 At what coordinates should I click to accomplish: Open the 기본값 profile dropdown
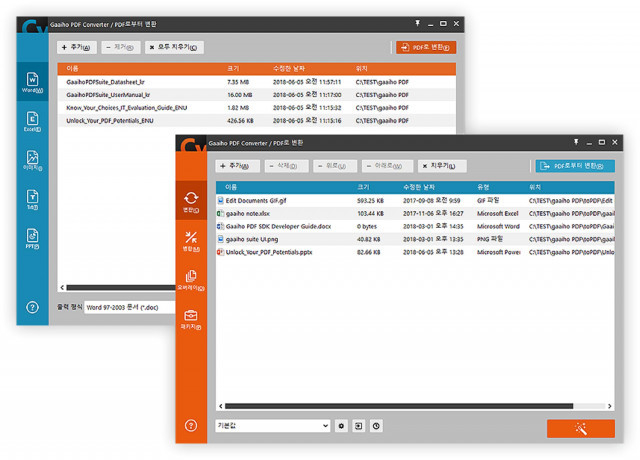tap(273, 426)
